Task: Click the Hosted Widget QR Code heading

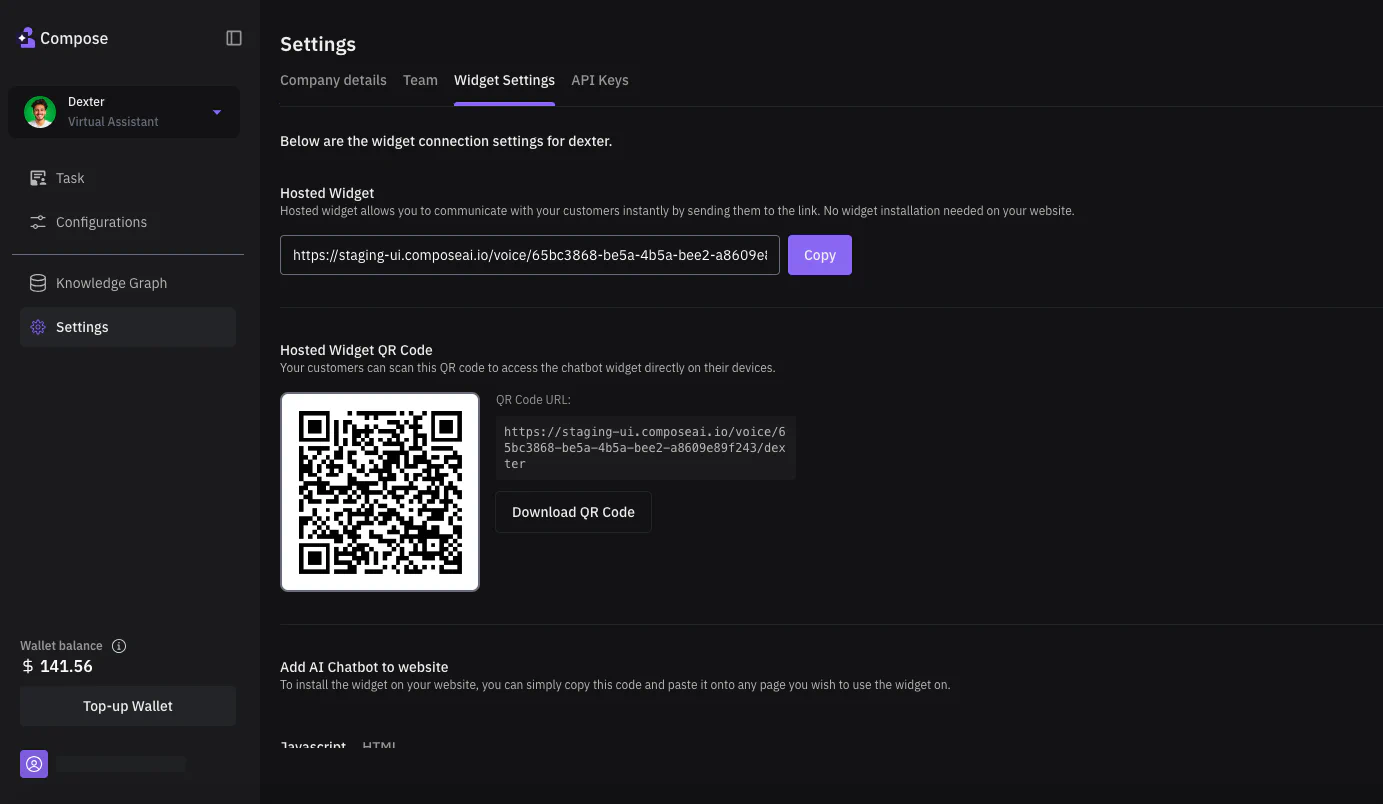Action: click(356, 350)
